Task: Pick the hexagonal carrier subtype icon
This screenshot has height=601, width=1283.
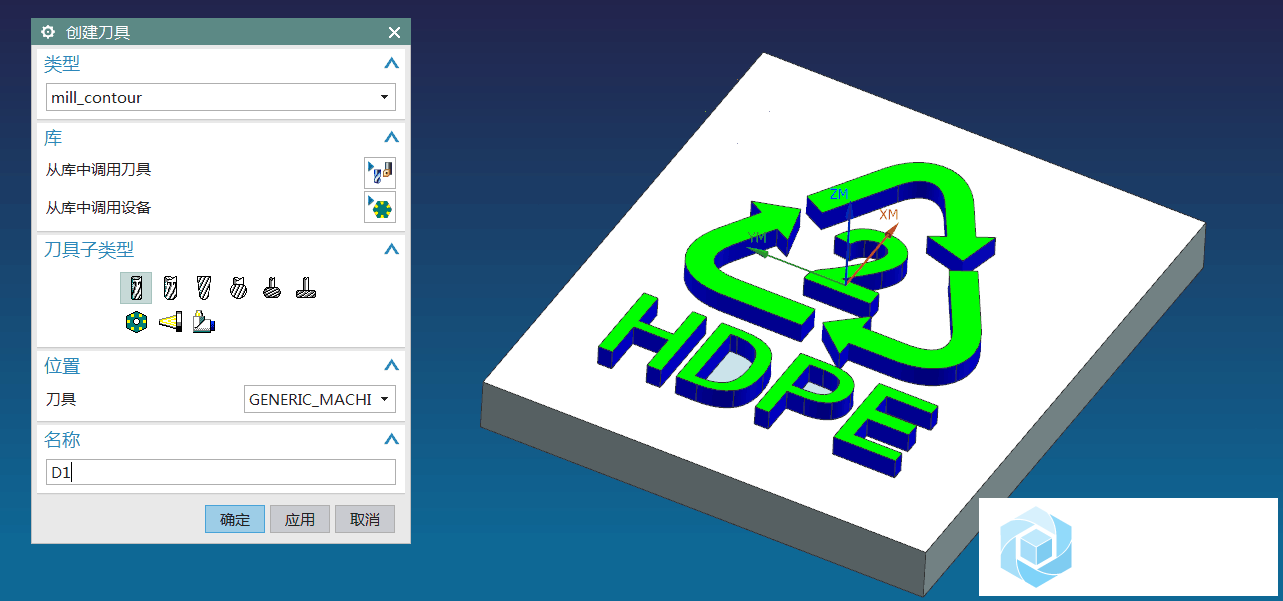Action: tap(136, 322)
